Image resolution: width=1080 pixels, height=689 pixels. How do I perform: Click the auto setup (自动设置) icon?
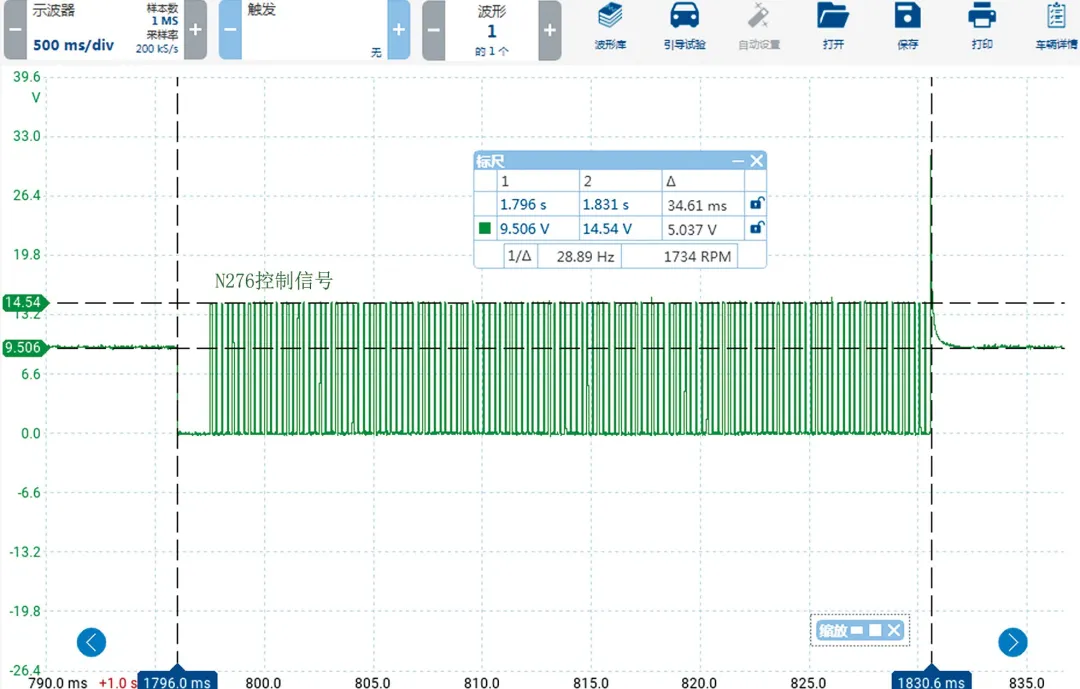(758, 26)
